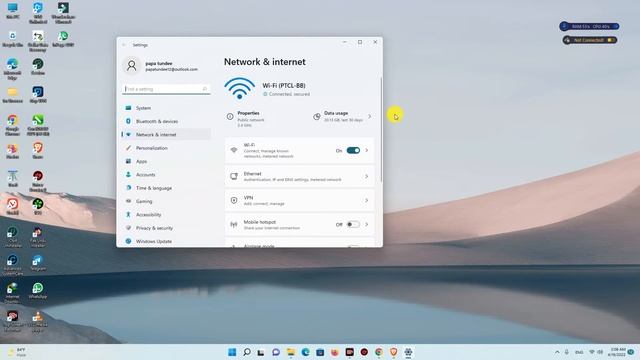Open File Explorer from the taskbar
Image resolution: width=640 pixels, height=360 pixels.
[x=291, y=352]
